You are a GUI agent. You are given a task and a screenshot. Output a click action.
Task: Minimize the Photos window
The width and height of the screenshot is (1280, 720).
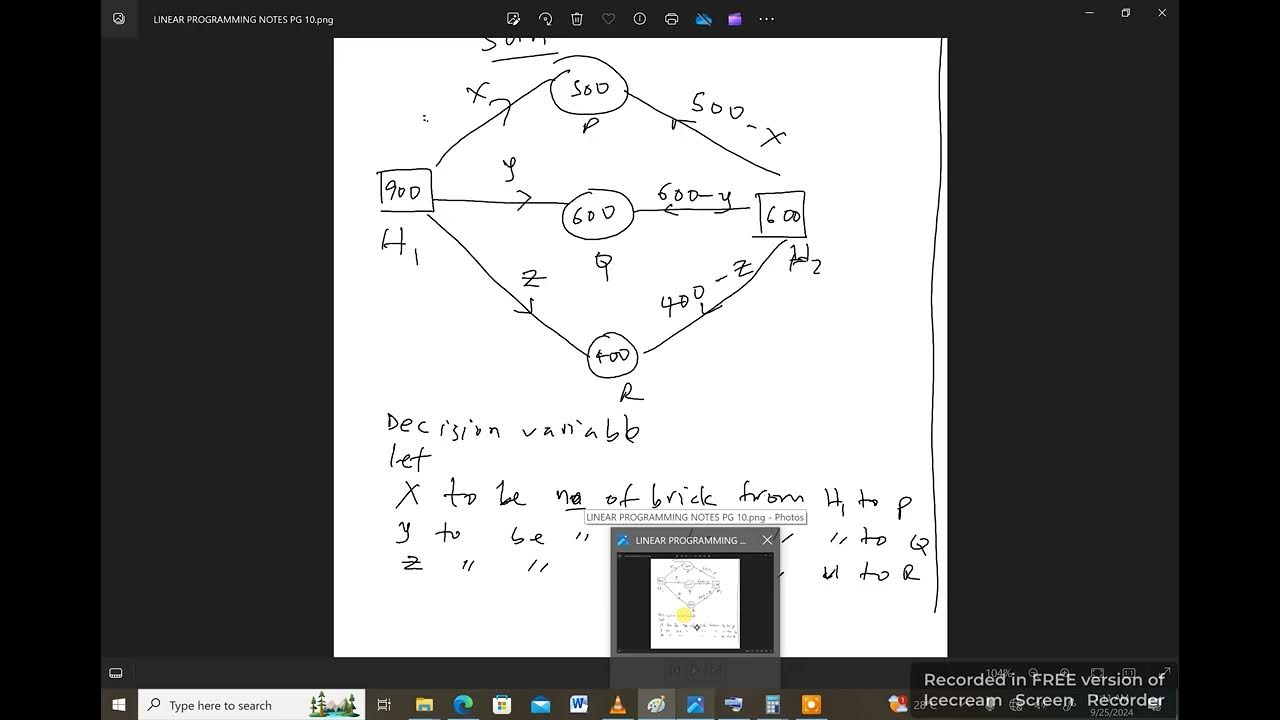coord(1089,13)
